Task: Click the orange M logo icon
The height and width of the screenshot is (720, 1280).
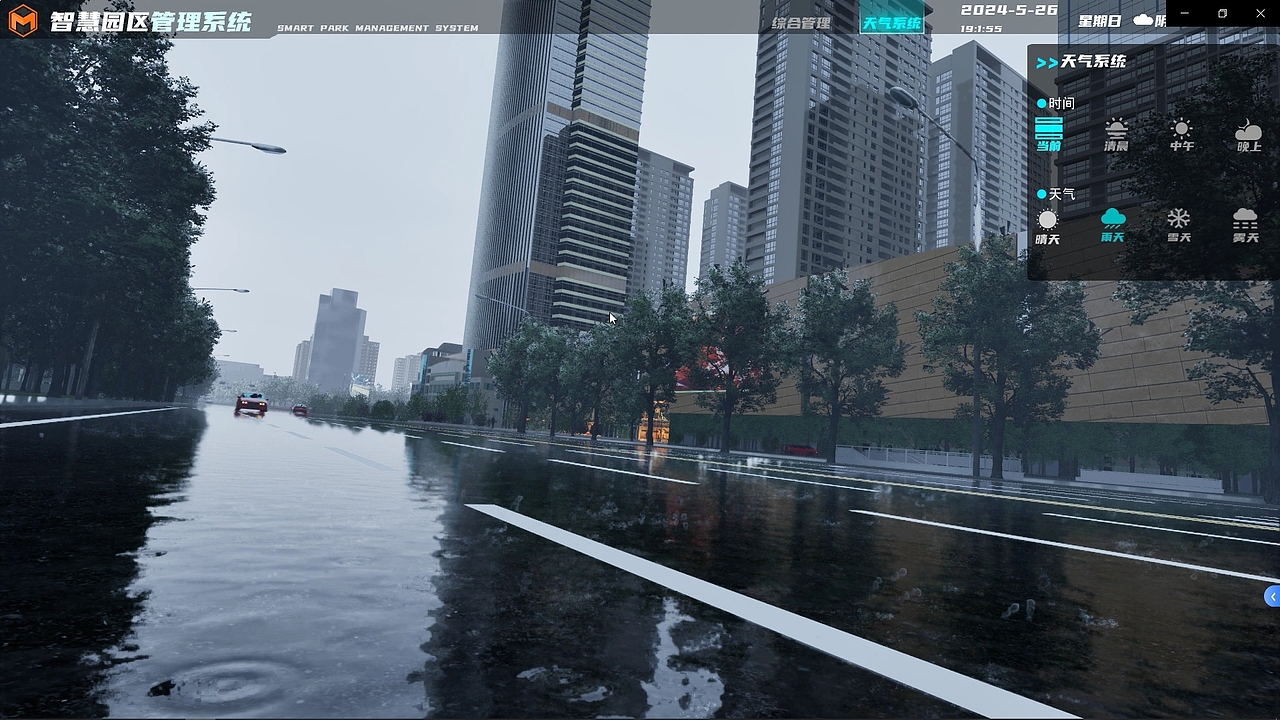Action: tap(23, 20)
